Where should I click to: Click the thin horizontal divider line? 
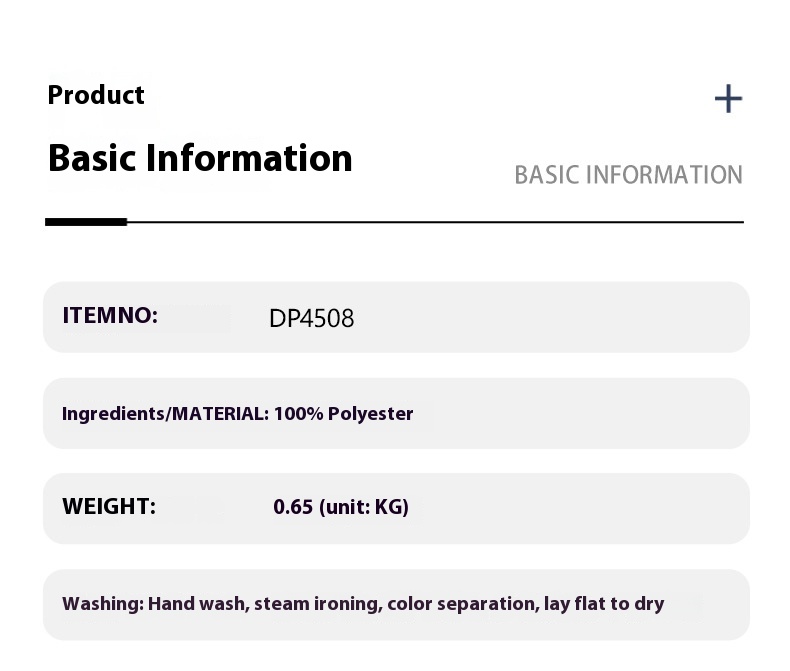pos(435,222)
